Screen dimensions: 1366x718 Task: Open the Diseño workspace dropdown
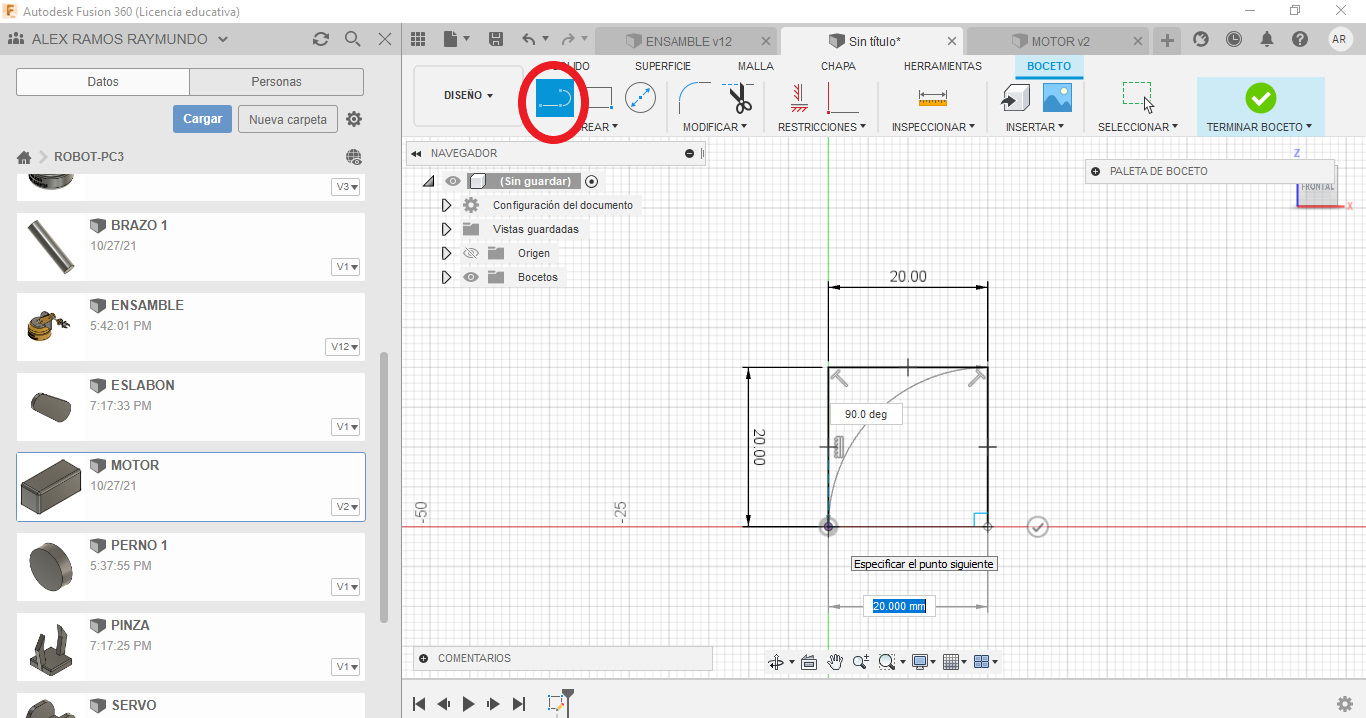click(x=468, y=96)
